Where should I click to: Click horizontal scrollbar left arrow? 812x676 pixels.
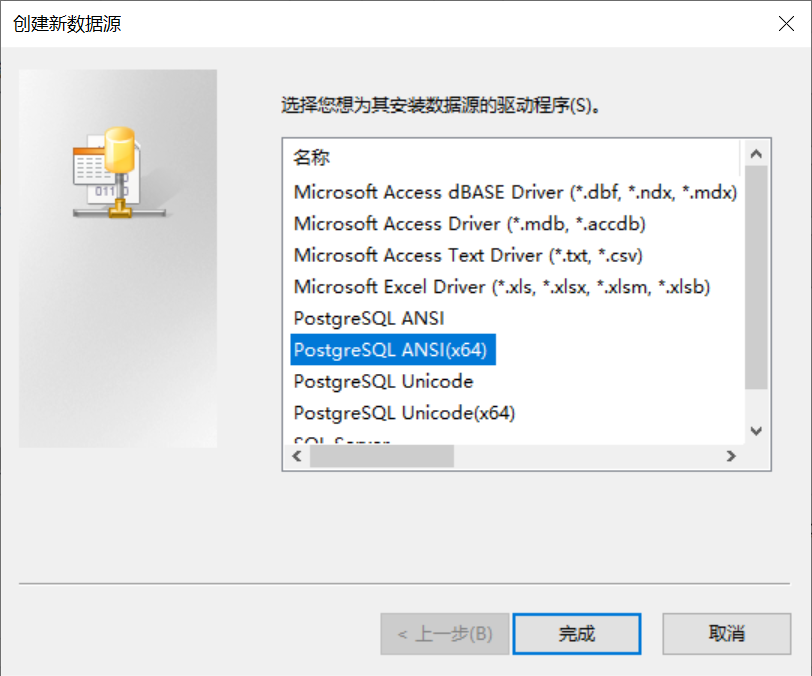(296, 456)
